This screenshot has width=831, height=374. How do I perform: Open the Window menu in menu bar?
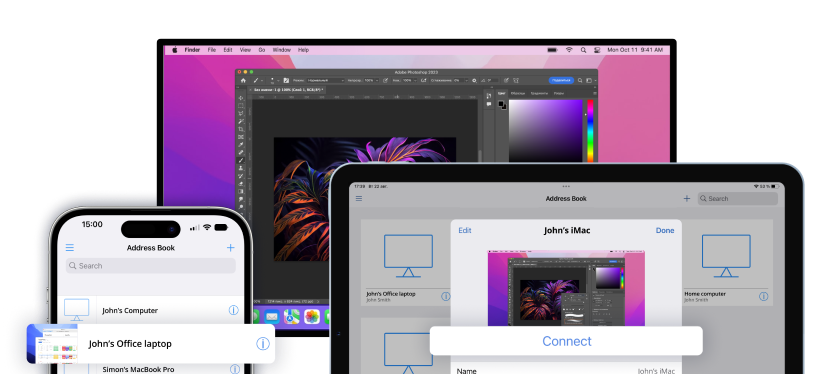[x=281, y=50]
